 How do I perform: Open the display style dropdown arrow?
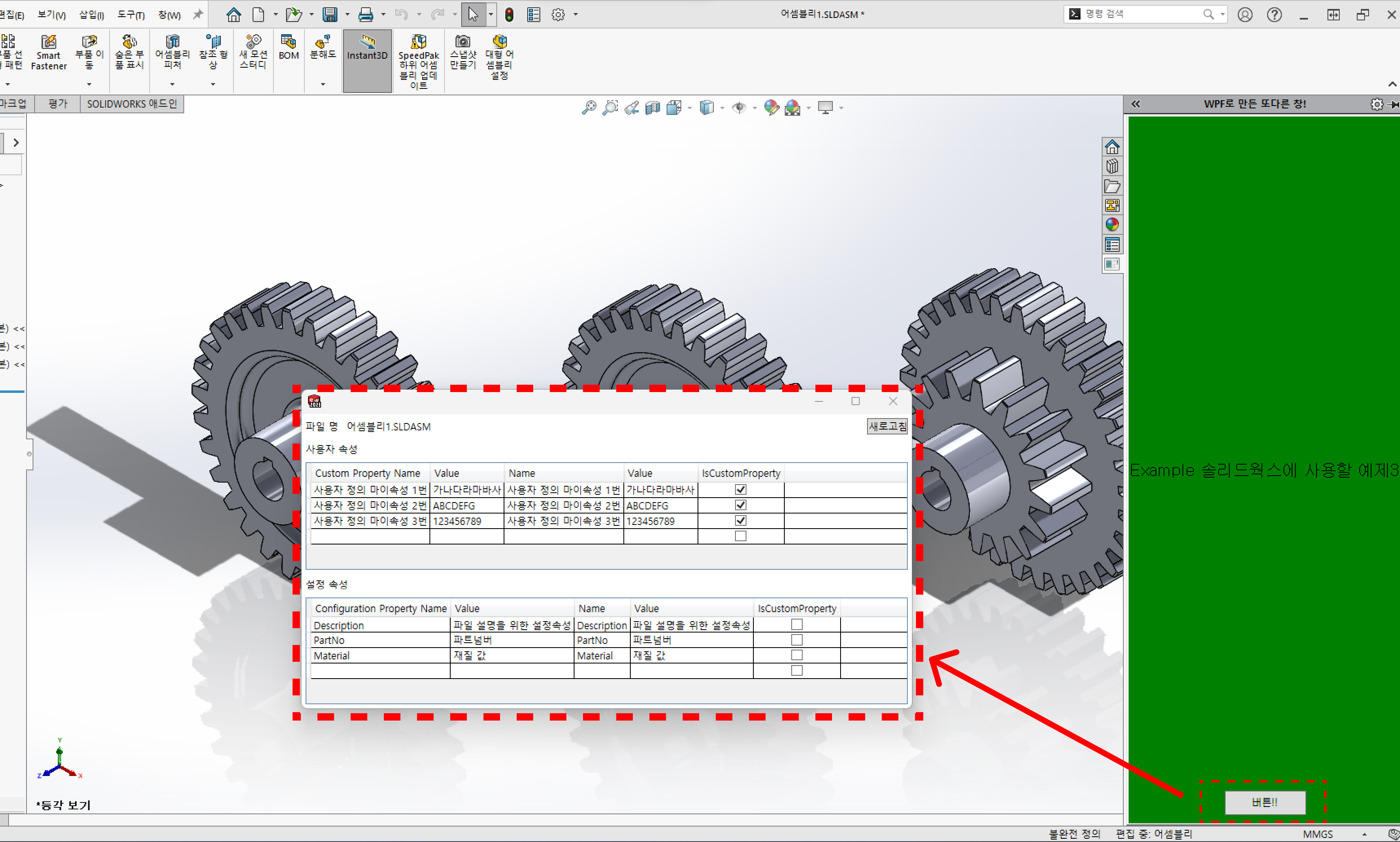(x=722, y=108)
